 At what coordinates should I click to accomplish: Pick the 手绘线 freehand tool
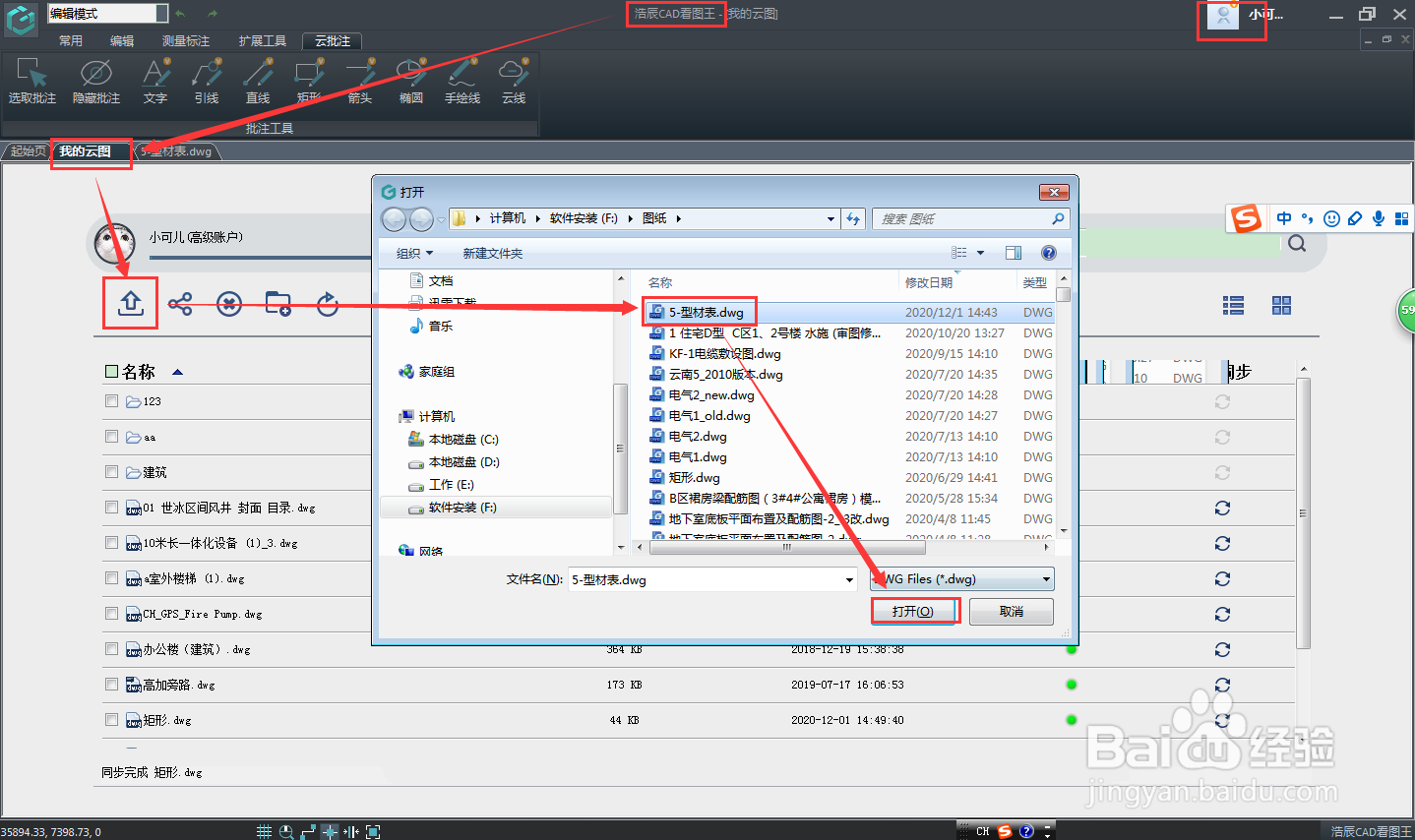(x=462, y=81)
